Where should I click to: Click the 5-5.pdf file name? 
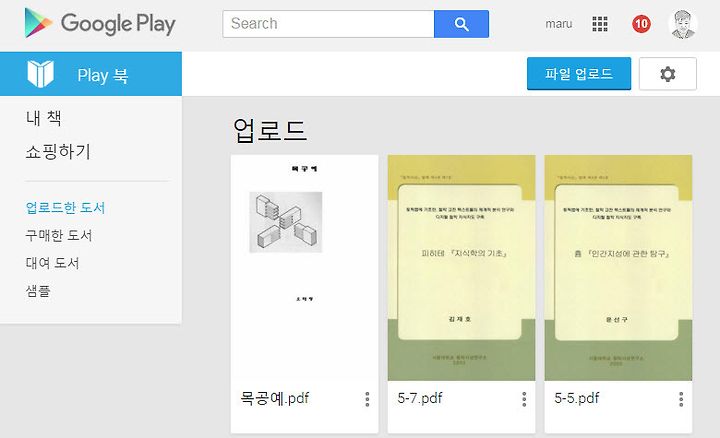(576, 398)
